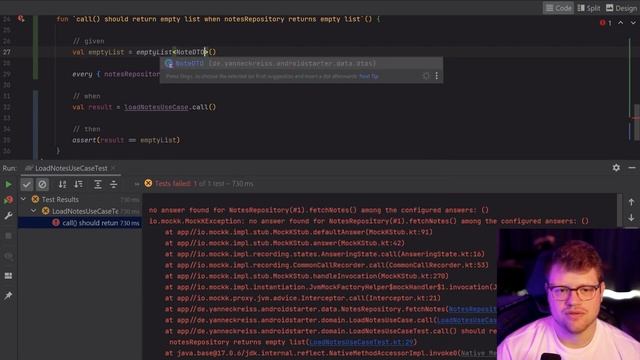The height and width of the screenshot is (360, 640).
Task: Jump down the stack trace arrow
Action: pyautogui.click(x=631, y=218)
